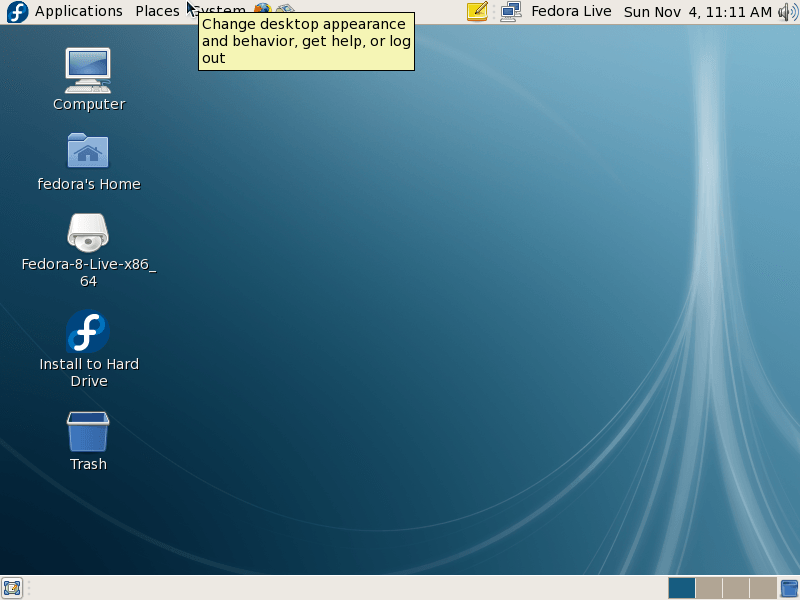Open the System menu
Image resolution: width=800 pixels, height=600 pixels.
point(219,10)
